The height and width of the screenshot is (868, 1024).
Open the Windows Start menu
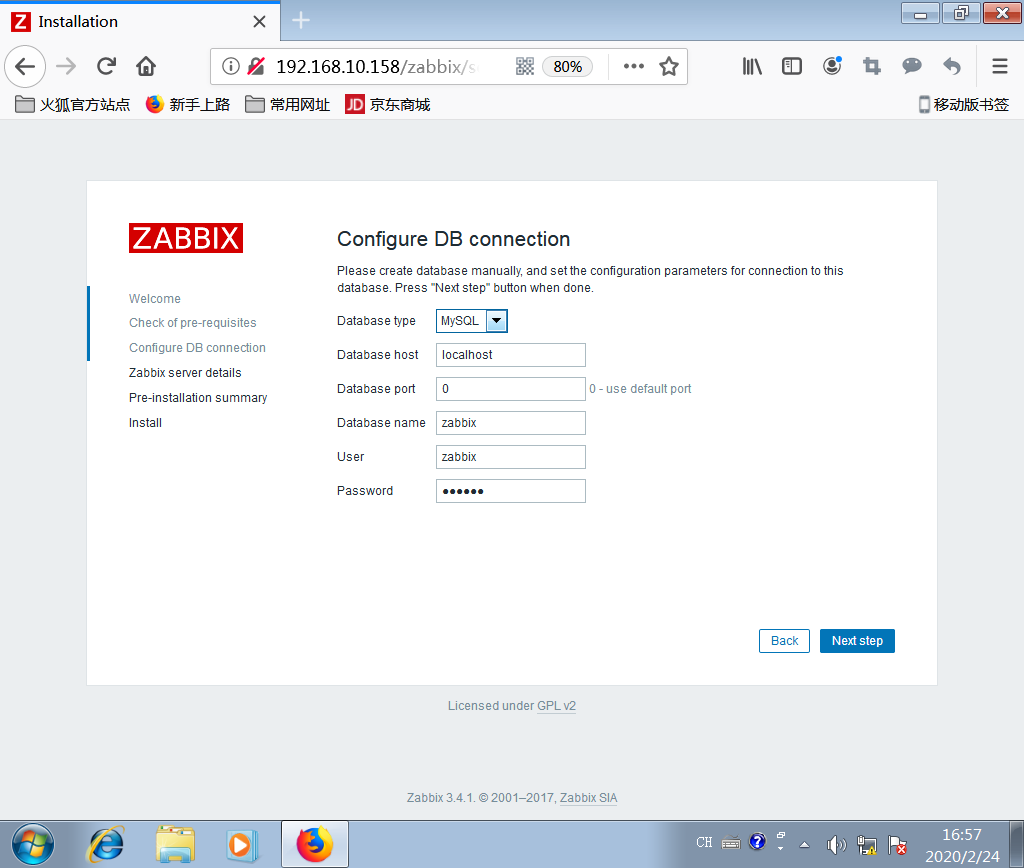[33, 844]
